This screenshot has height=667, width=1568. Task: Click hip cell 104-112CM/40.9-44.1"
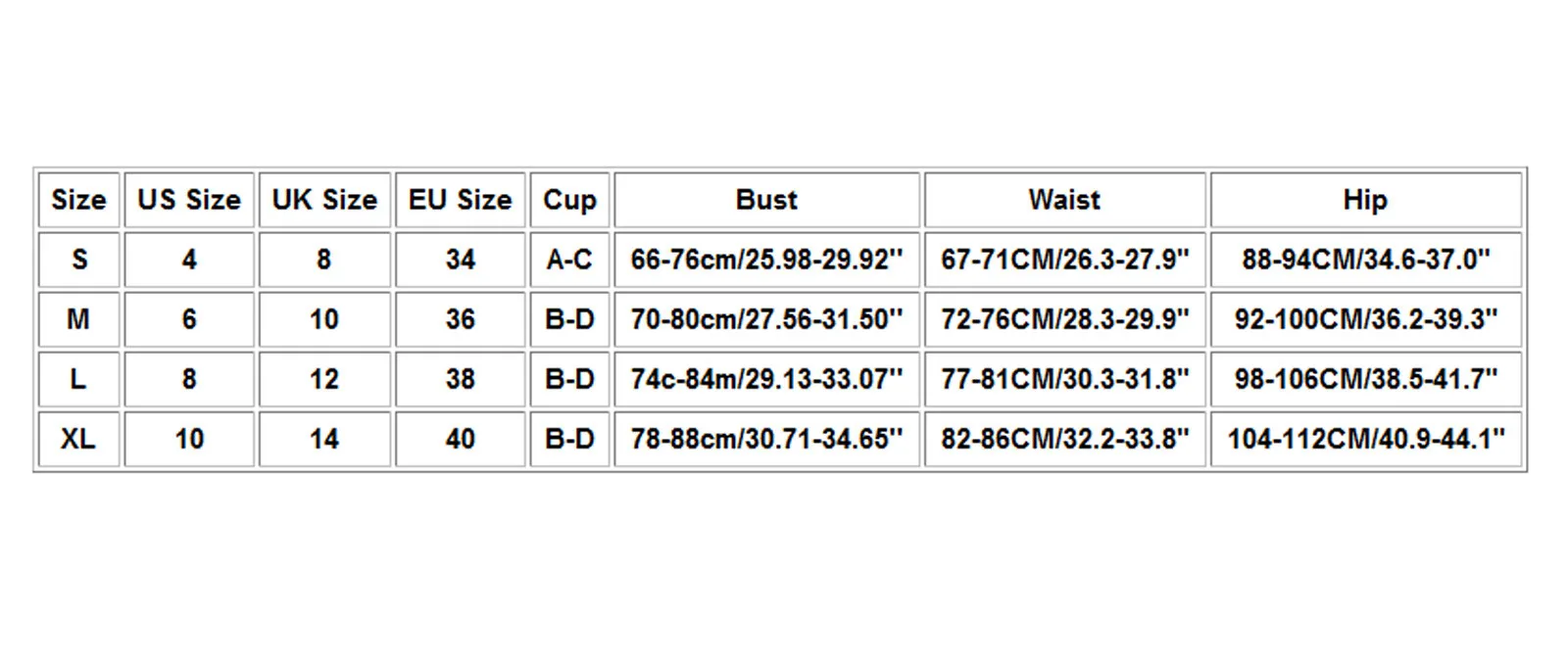pyautogui.click(x=1365, y=439)
